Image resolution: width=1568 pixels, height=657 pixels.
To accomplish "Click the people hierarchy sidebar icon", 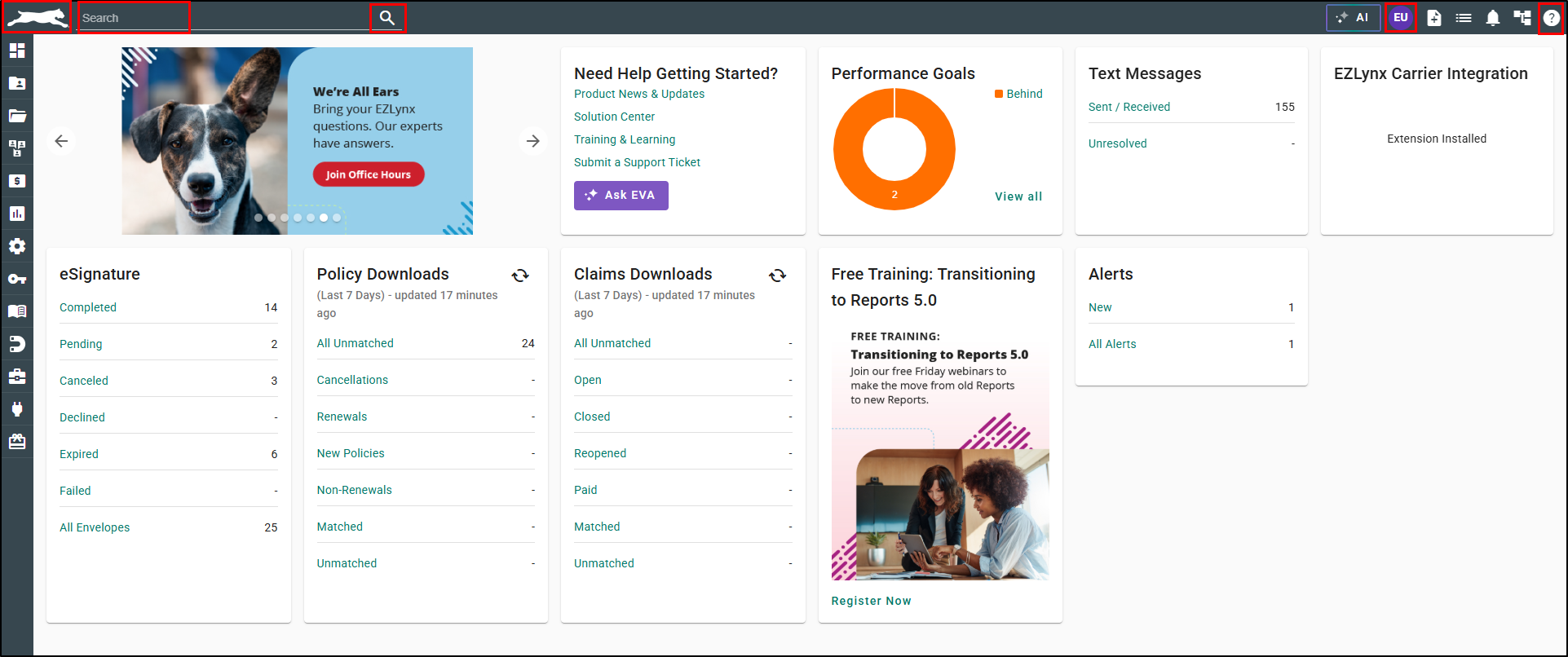I will tap(17, 148).
